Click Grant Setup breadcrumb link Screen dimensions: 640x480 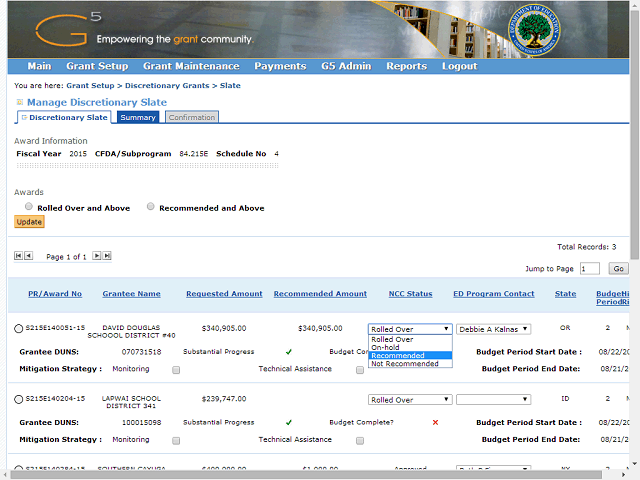90,86
